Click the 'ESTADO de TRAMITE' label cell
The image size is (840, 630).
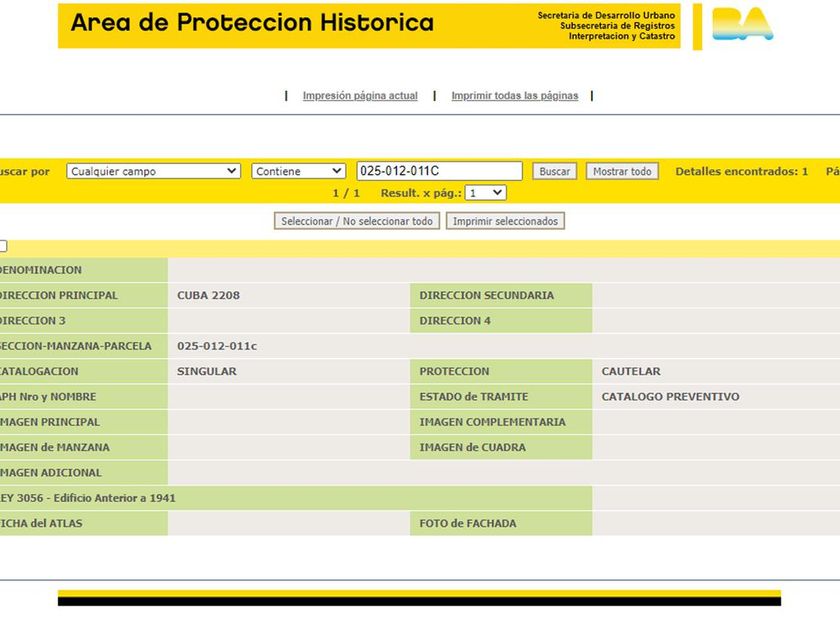501,397
